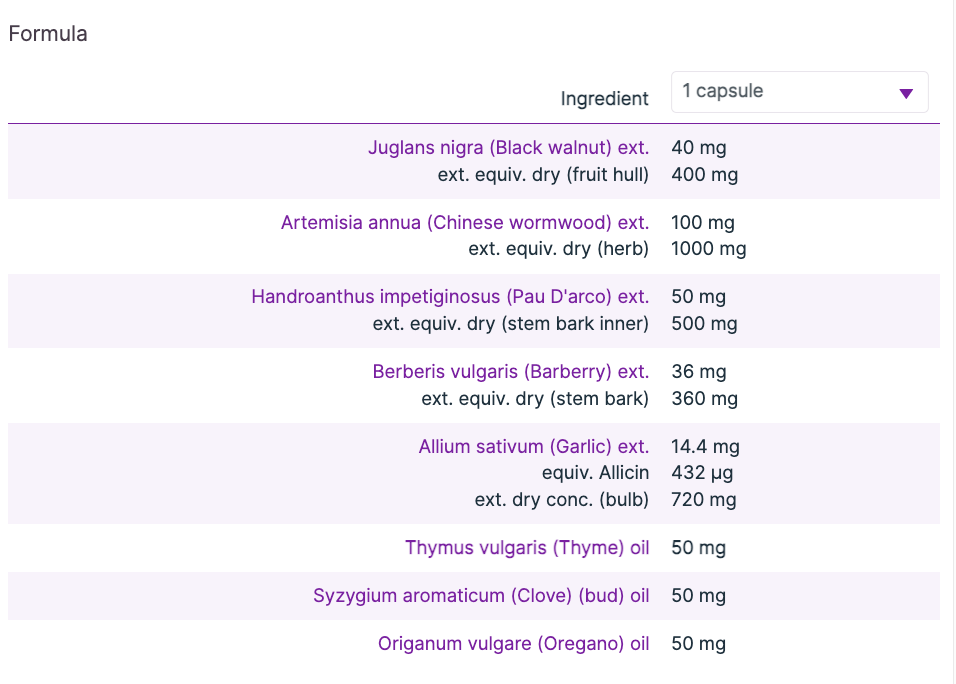Click the 14.4 mg garlic extract amount
Screen dimensions: 956x684
tap(705, 447)
